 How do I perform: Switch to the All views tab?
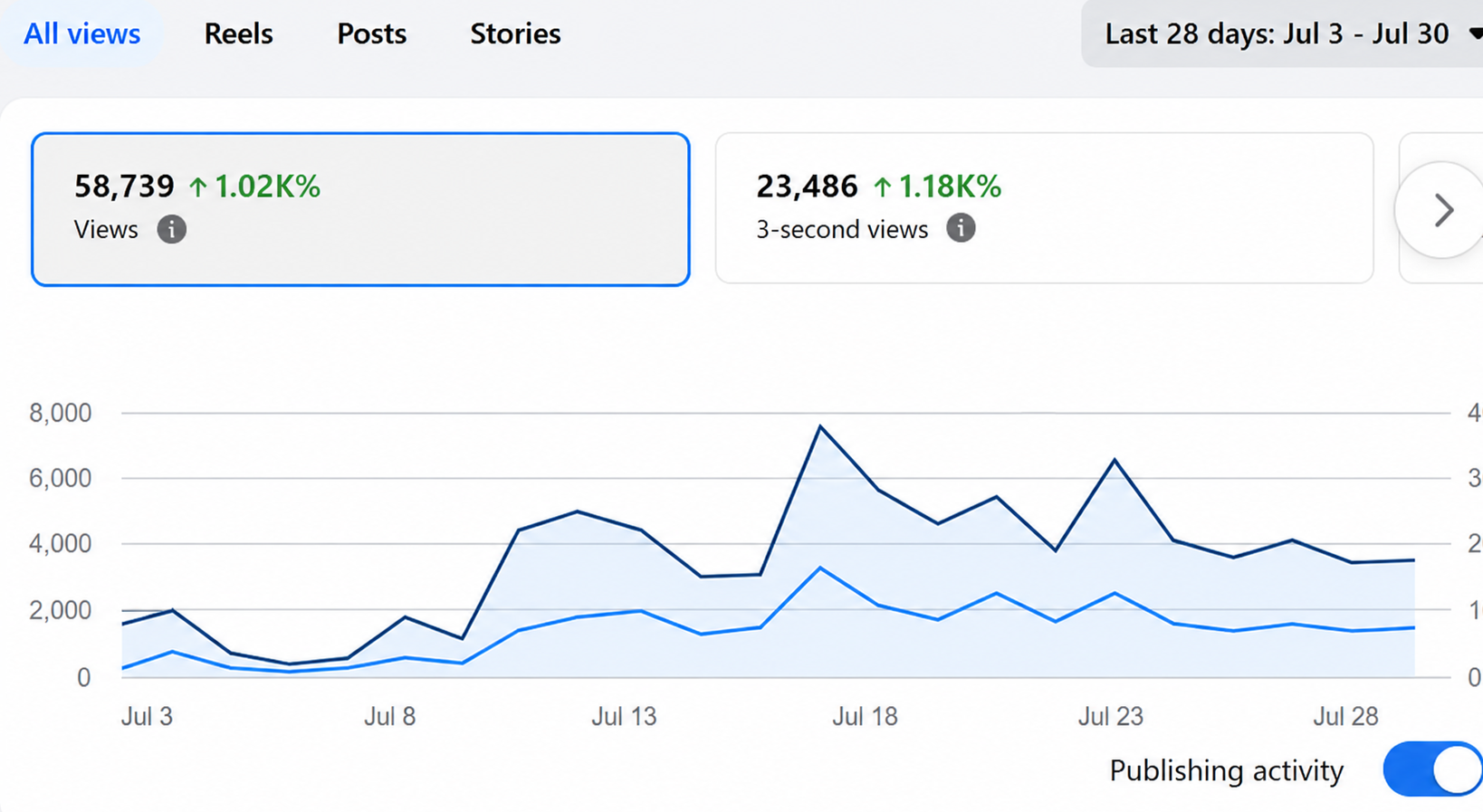click(x=81, y=33)
